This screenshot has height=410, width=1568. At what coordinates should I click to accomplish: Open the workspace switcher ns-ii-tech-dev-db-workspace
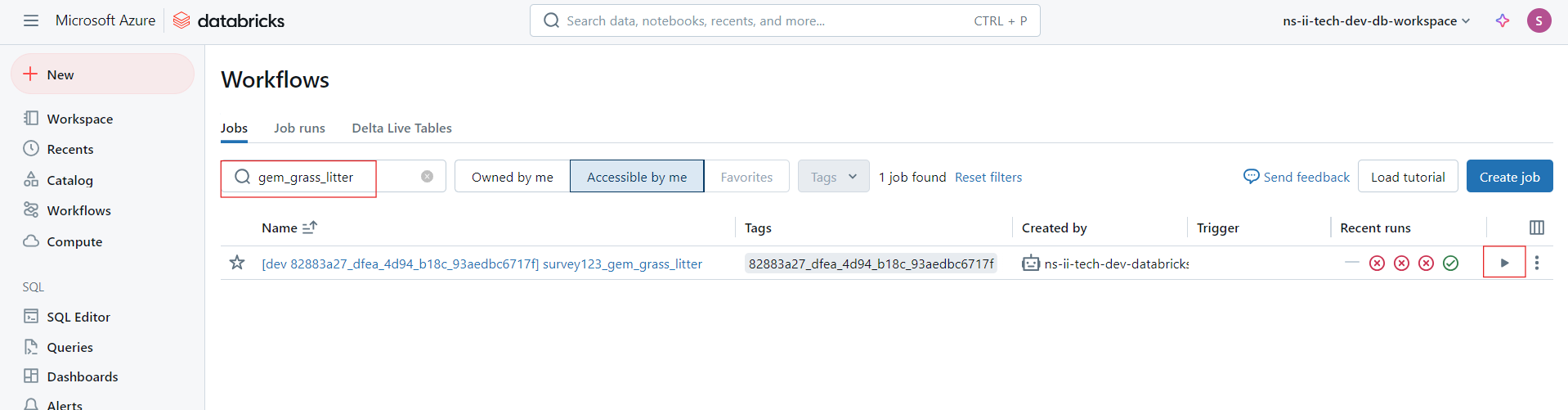[1377, 20]
